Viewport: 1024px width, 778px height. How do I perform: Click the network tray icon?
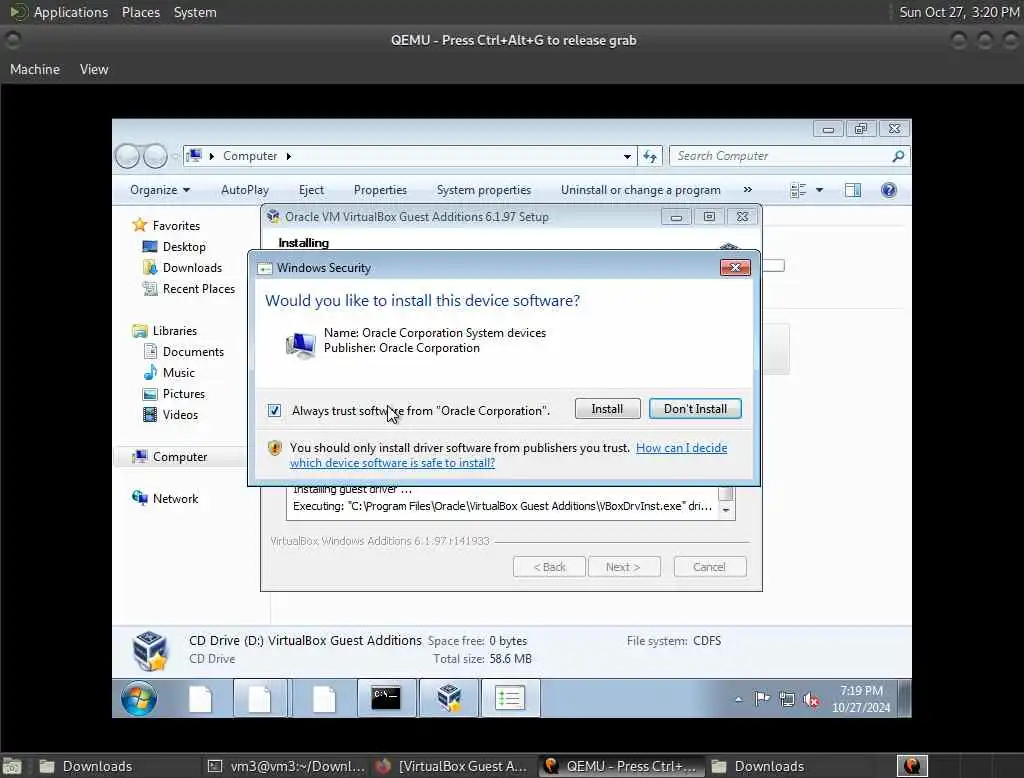click(x=787, y=699)
